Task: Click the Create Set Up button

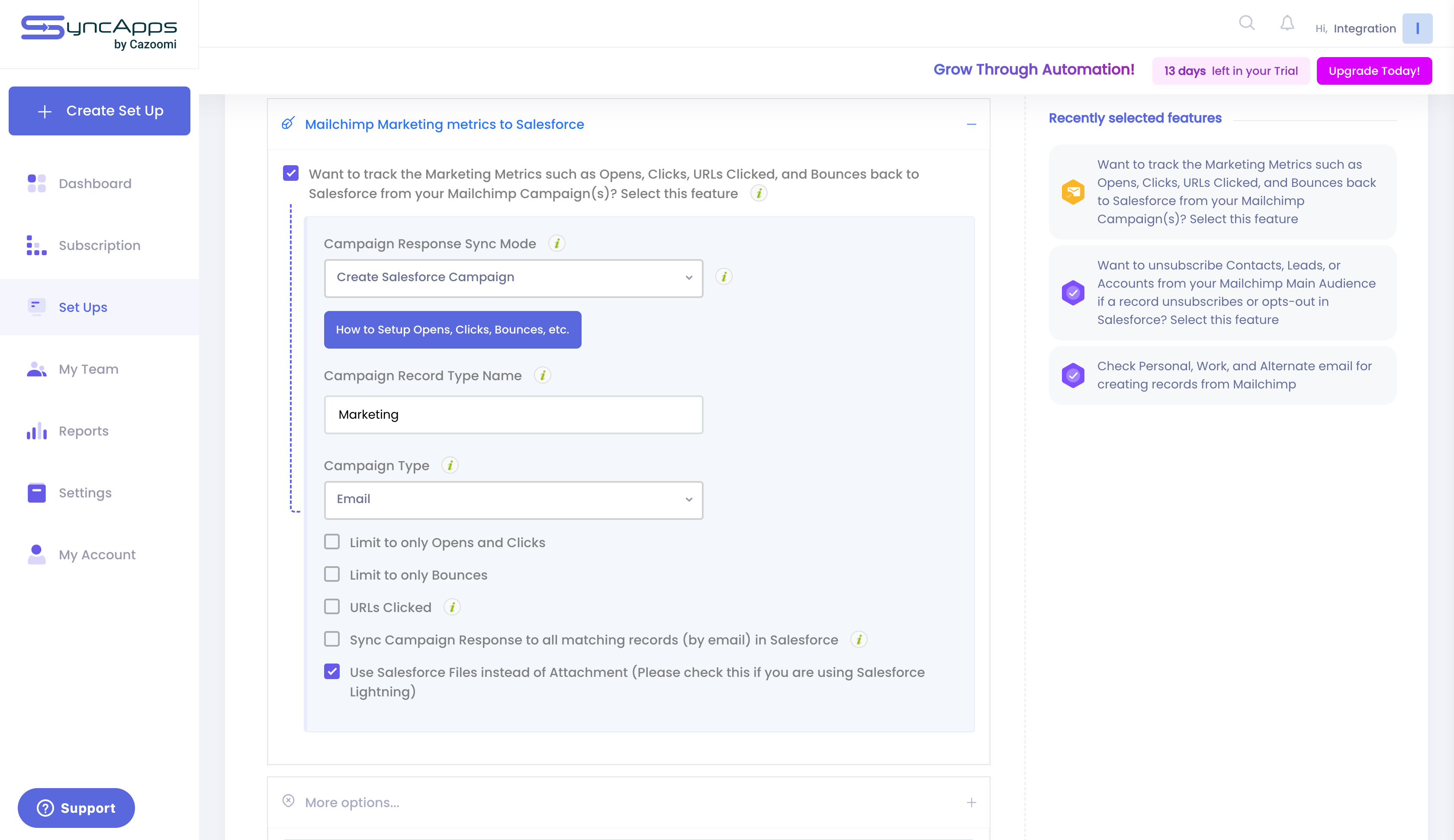Action: (x=99, y=111)
